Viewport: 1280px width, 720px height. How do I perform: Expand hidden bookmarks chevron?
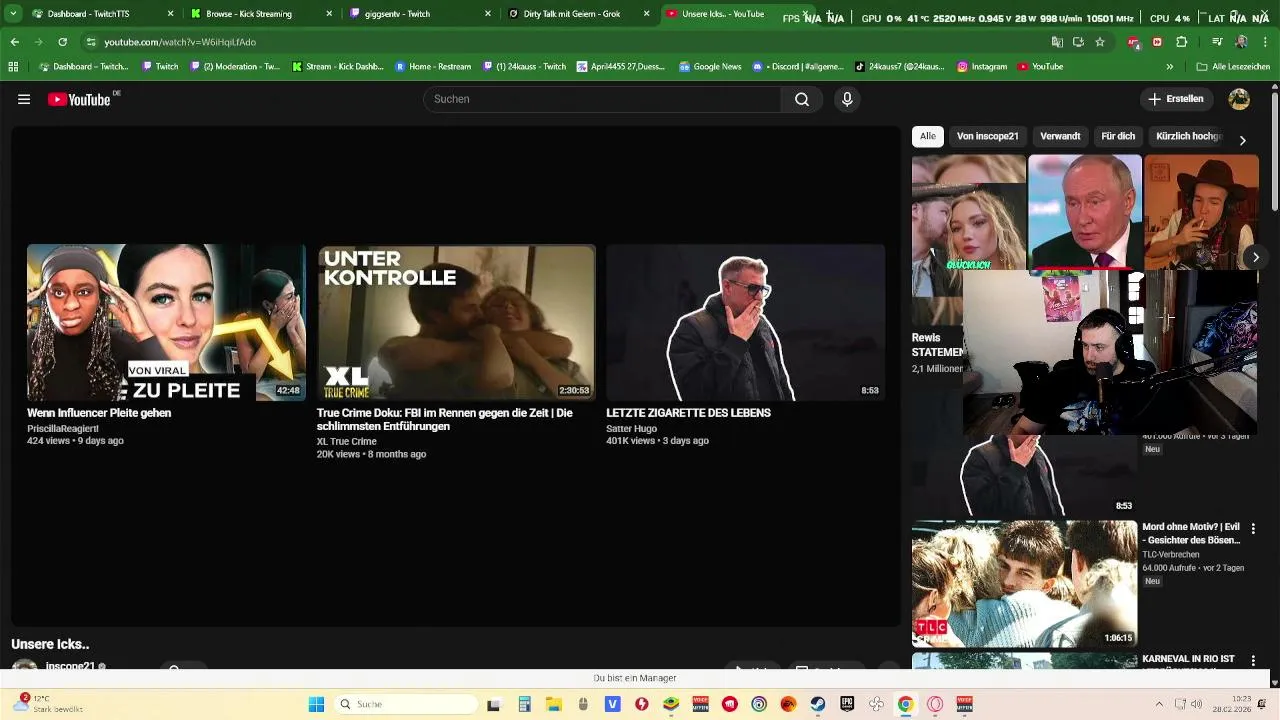(1169, 67)
